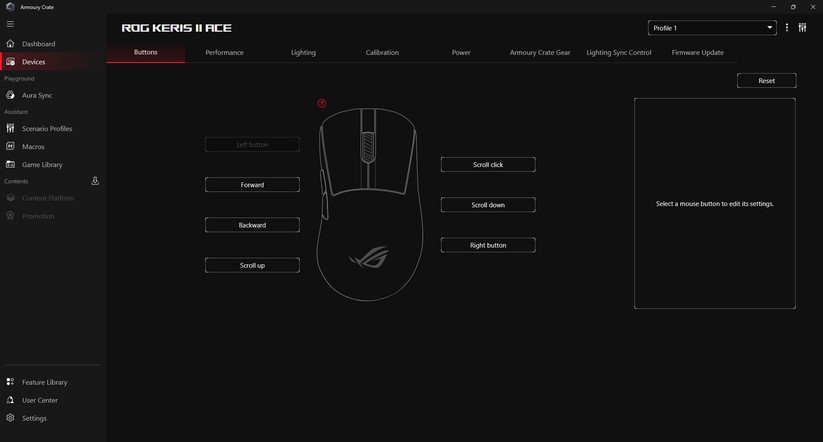Image resolution: width=823 pixels, height=442 pixels.
Task: Click the 'Select a mouse button' hint text
Action: [714, 204]
